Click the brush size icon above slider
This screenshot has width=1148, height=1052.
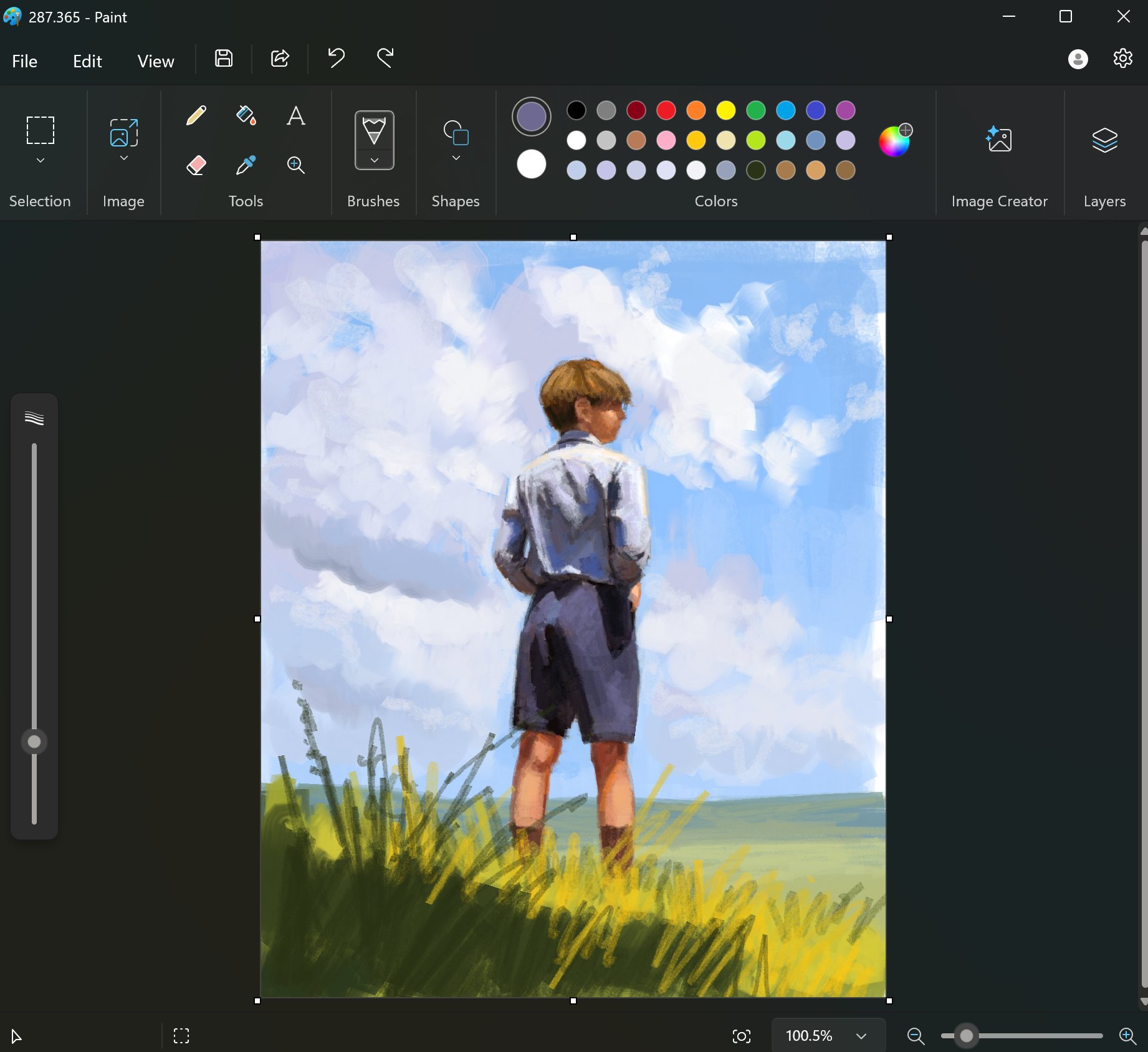(x=34, y=418)
